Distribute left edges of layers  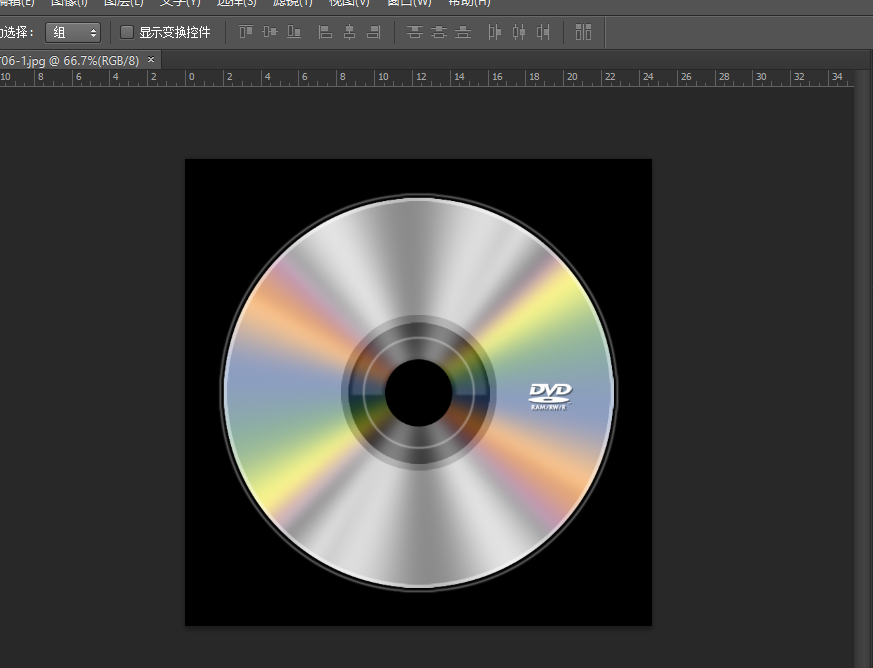(x=494, y=32)
